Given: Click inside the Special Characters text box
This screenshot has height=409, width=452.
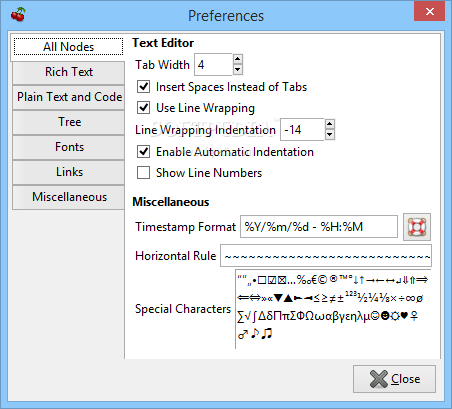Looking at the screenshot, I should (333, 309).
